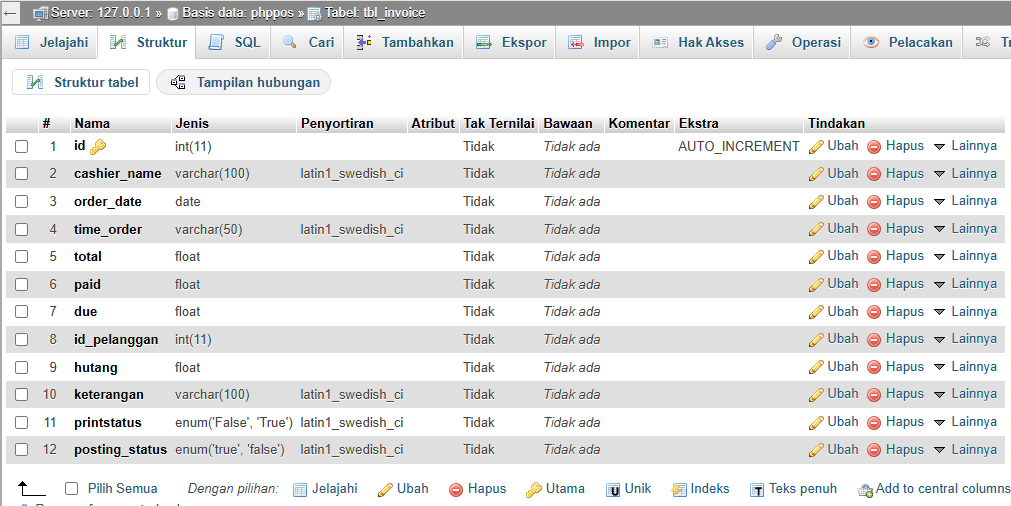Expand Lainnya options for posting_status row
This screenshot has height=506, width=1011.
pyautogui.click(x=965, y=450)
